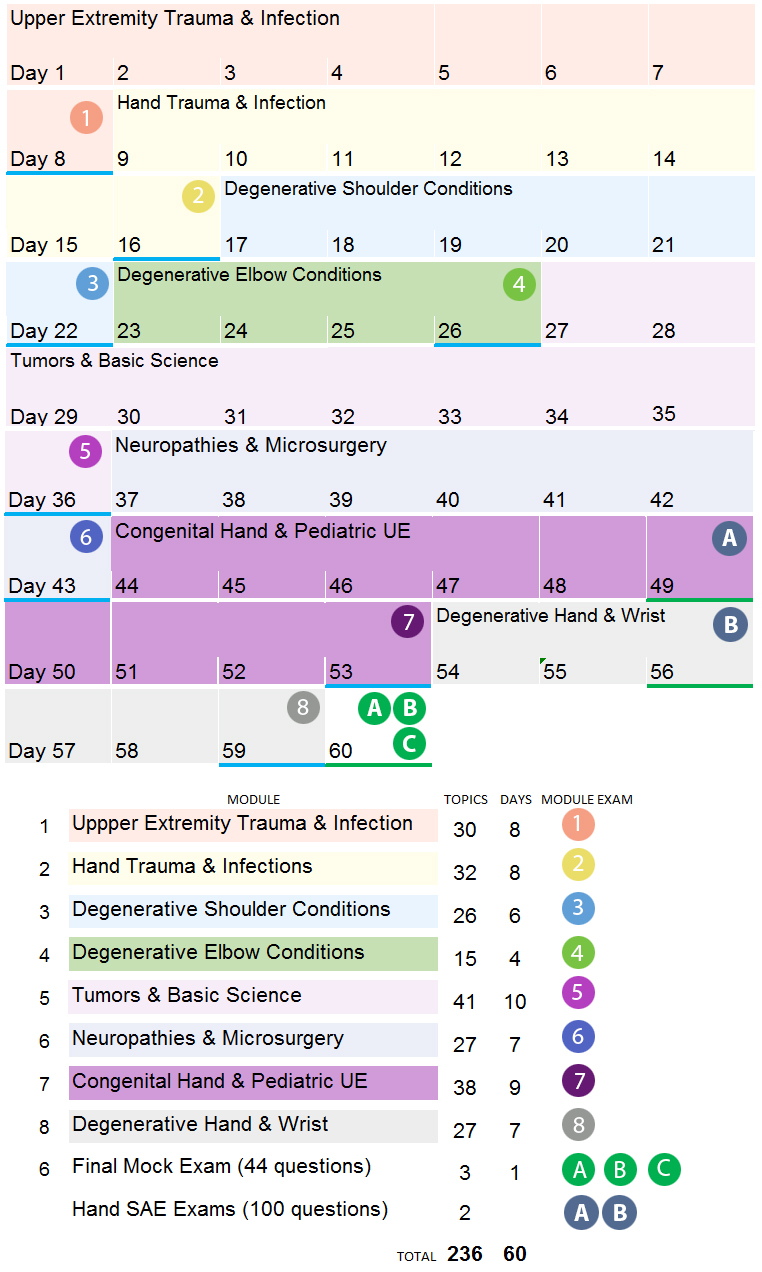Viewport: 762px width, 1272px height.
Task: Select green C circle in Final Mock Exam row
Action: (x=664, y=1169)
